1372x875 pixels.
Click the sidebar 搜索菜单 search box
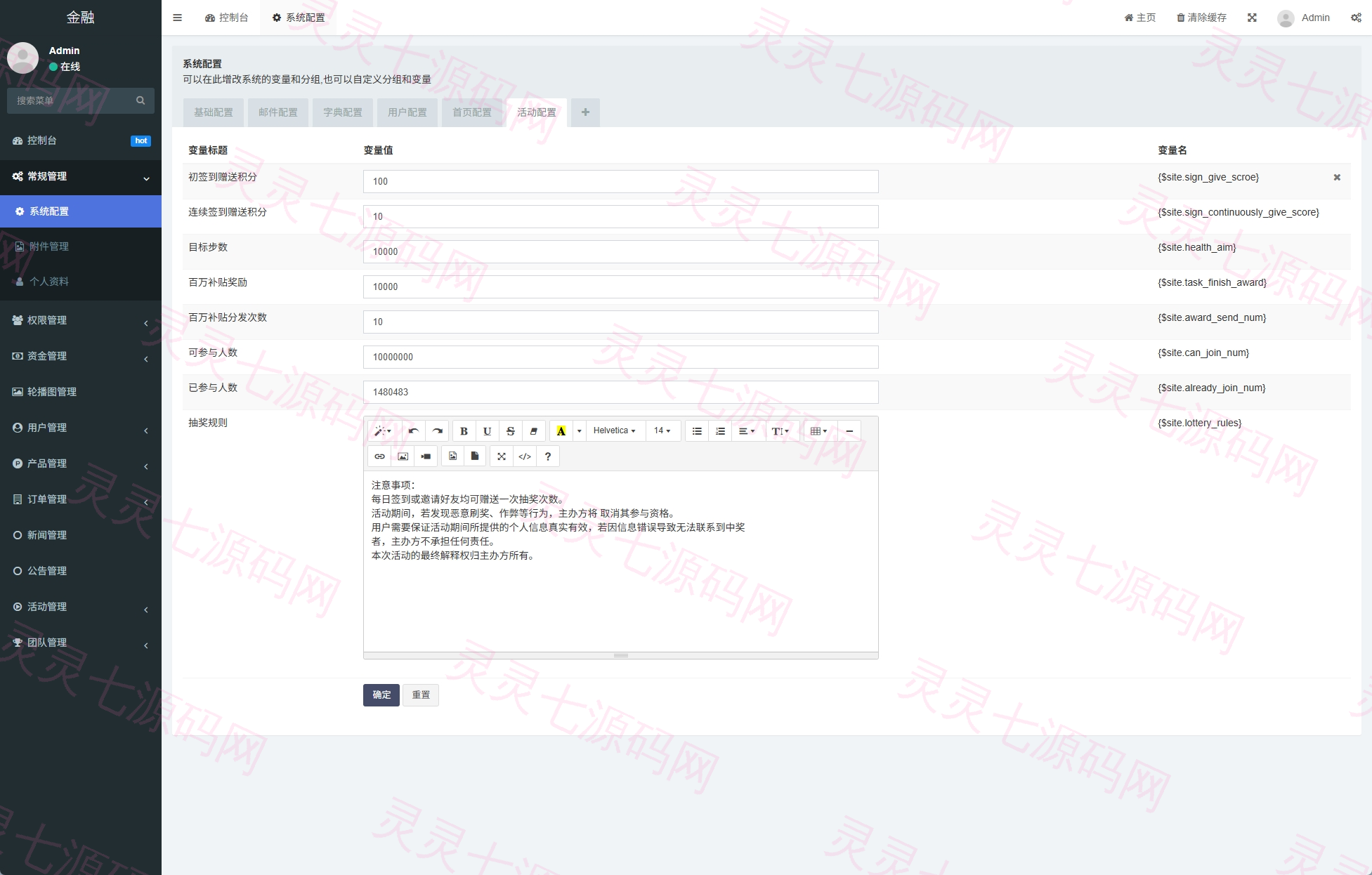(81, 100)
